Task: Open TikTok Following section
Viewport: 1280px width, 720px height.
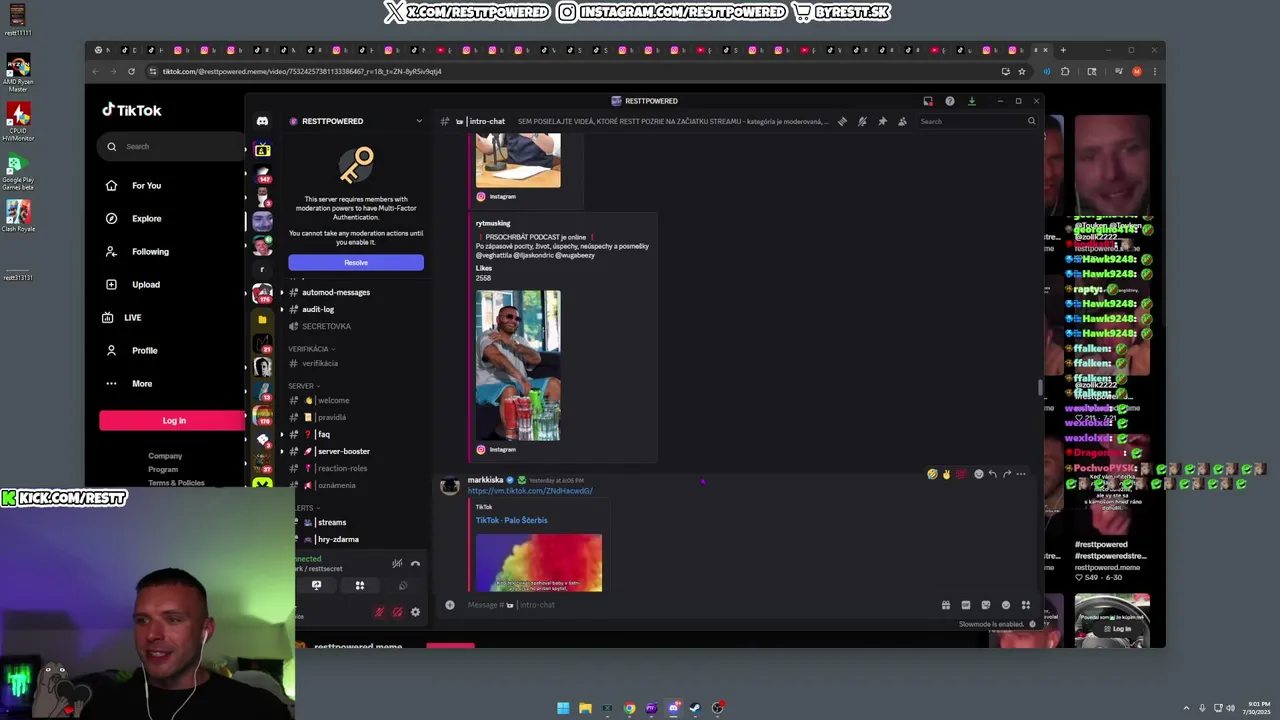Action: [150, 251]
